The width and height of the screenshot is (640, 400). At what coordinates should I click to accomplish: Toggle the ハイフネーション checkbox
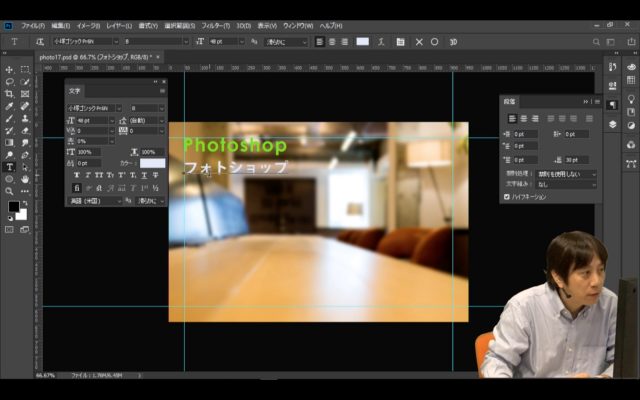click(x=507, y=197)
